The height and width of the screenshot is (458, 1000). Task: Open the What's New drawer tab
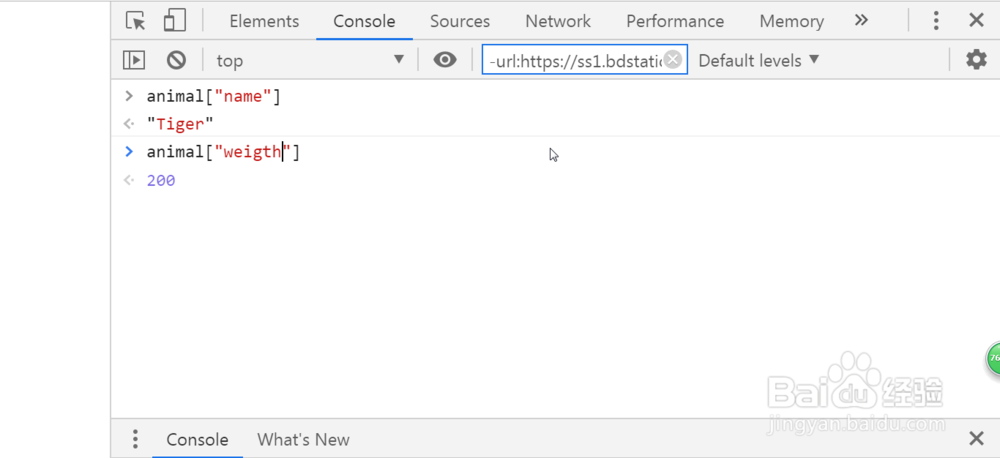[x=303, y=439]
